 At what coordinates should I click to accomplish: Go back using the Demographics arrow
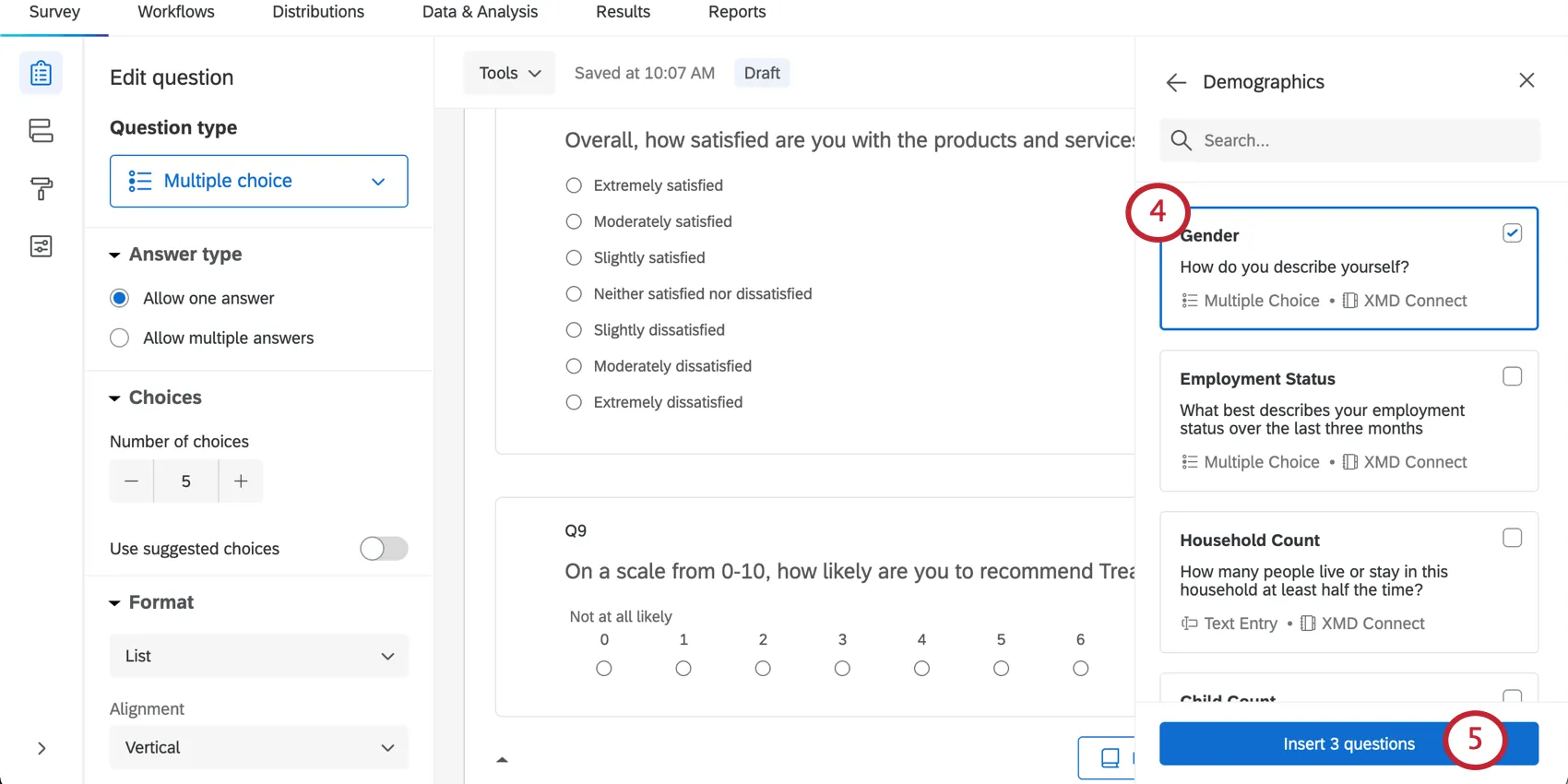pos(1176,83)
